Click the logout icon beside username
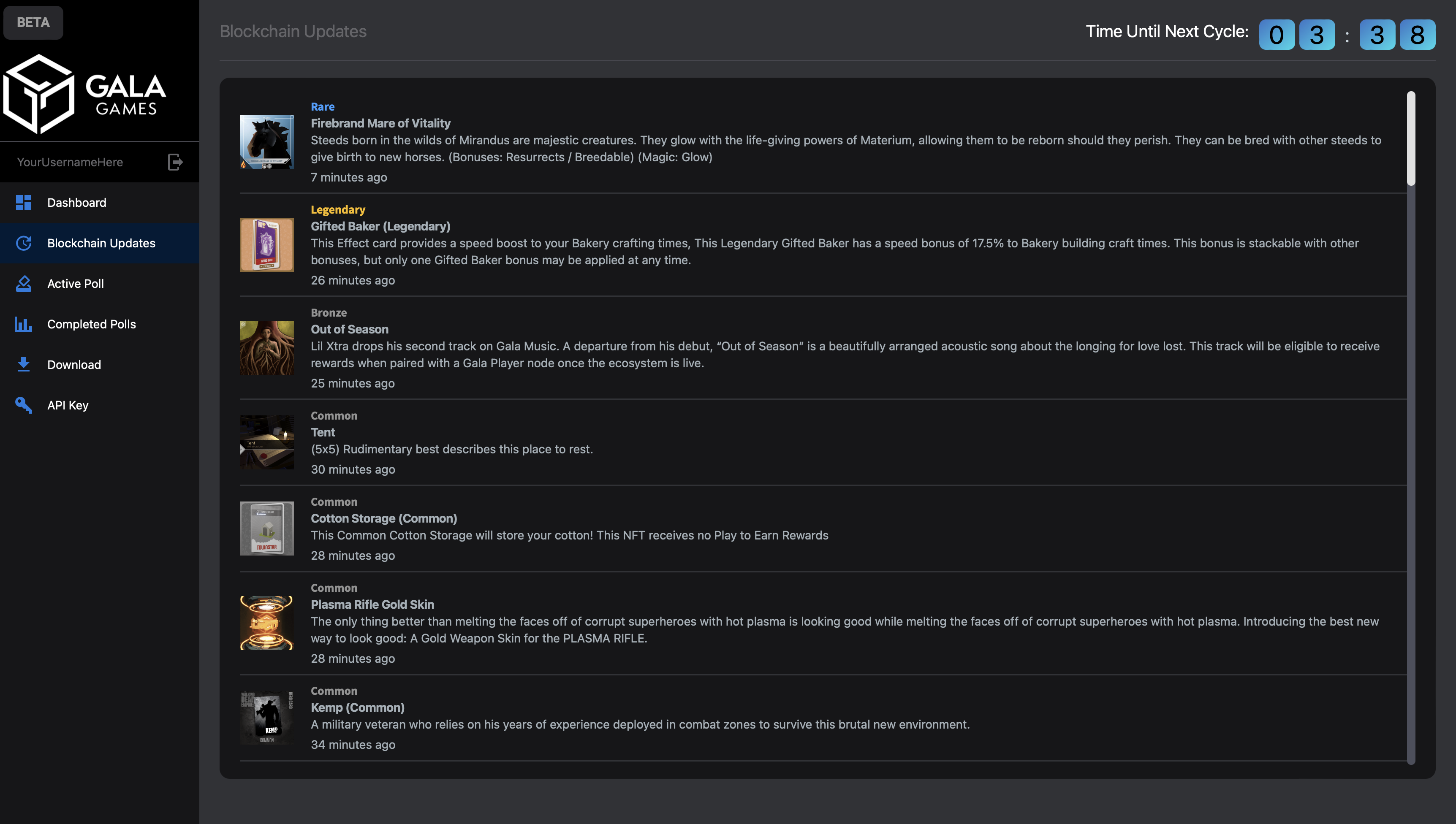Image resolution: width=1456 pixels, height=824 pixels. point(176,163)
